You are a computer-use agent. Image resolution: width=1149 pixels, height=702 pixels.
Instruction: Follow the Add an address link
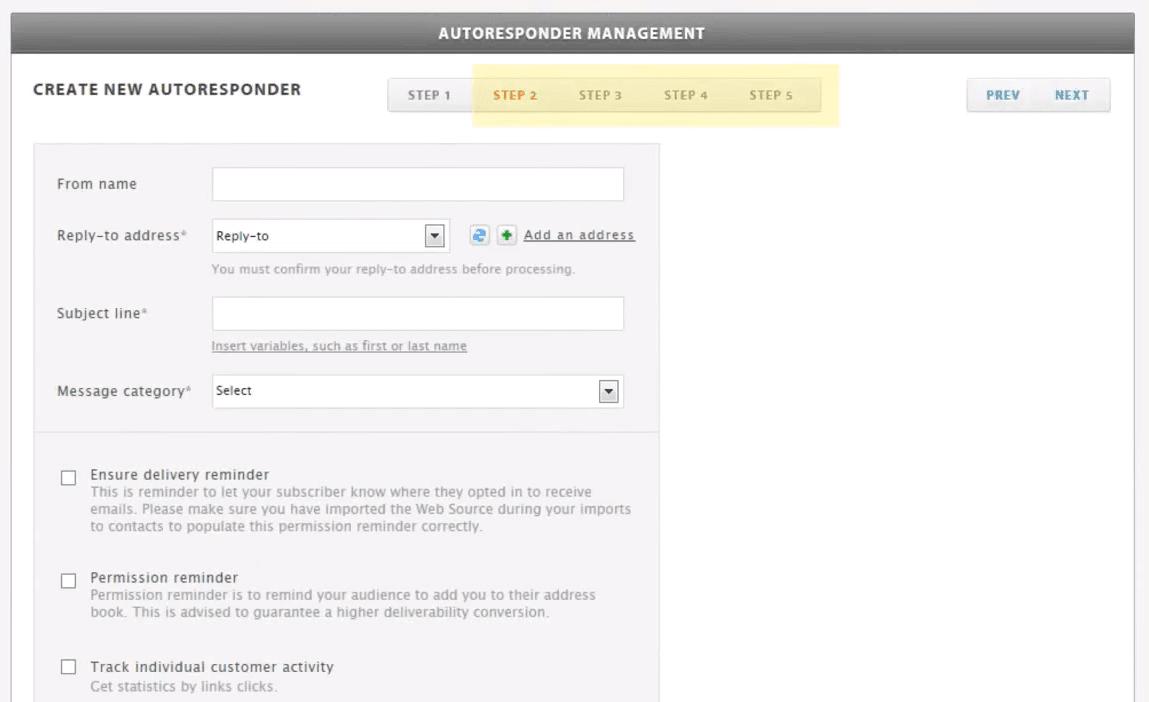(579, 235)
